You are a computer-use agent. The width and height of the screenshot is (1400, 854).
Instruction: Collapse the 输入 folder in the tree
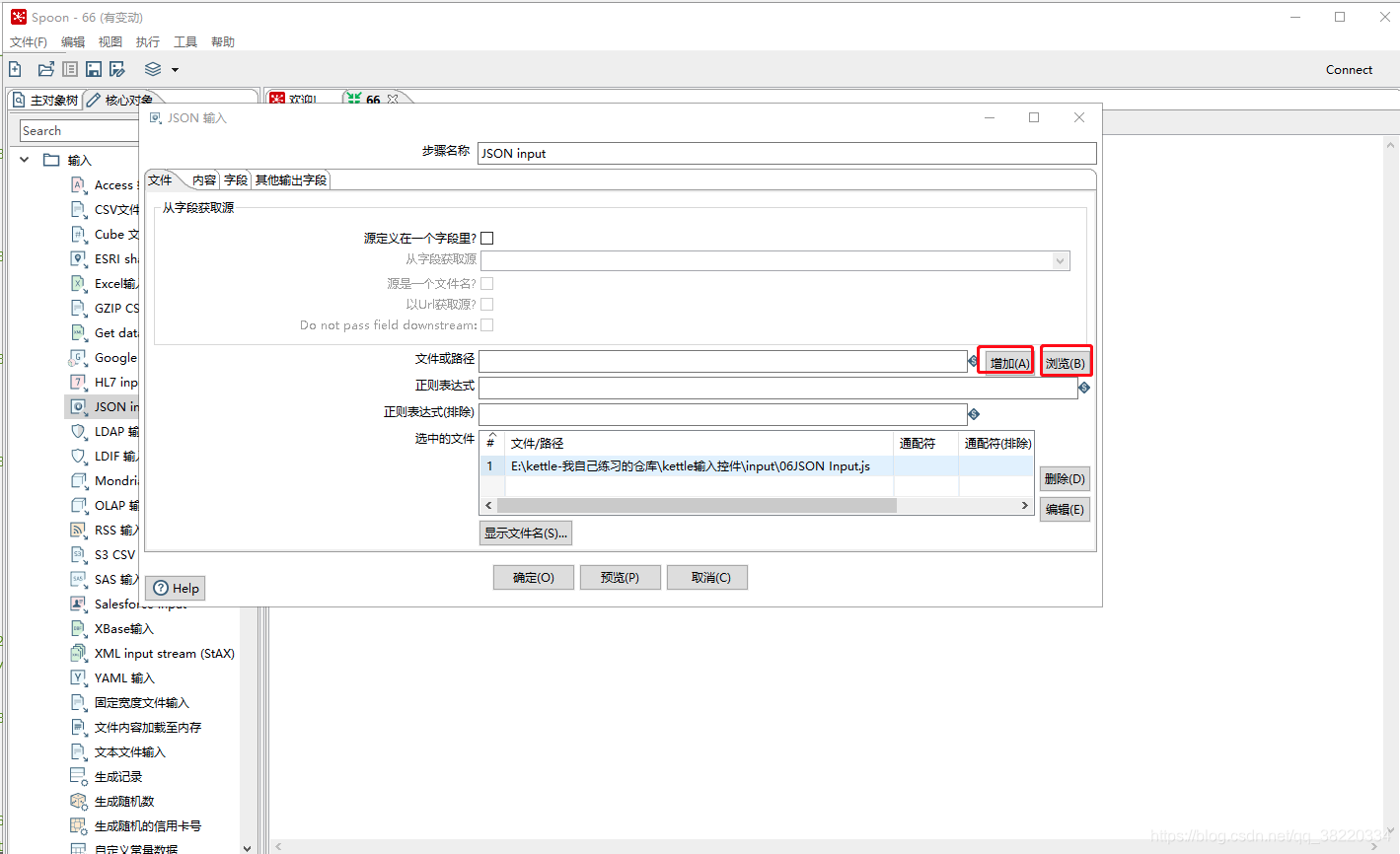coord(25,160)
